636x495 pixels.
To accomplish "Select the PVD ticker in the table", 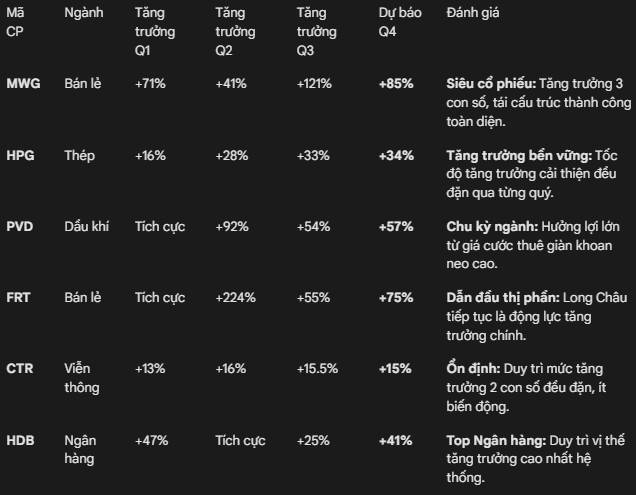I will (19, 227).
